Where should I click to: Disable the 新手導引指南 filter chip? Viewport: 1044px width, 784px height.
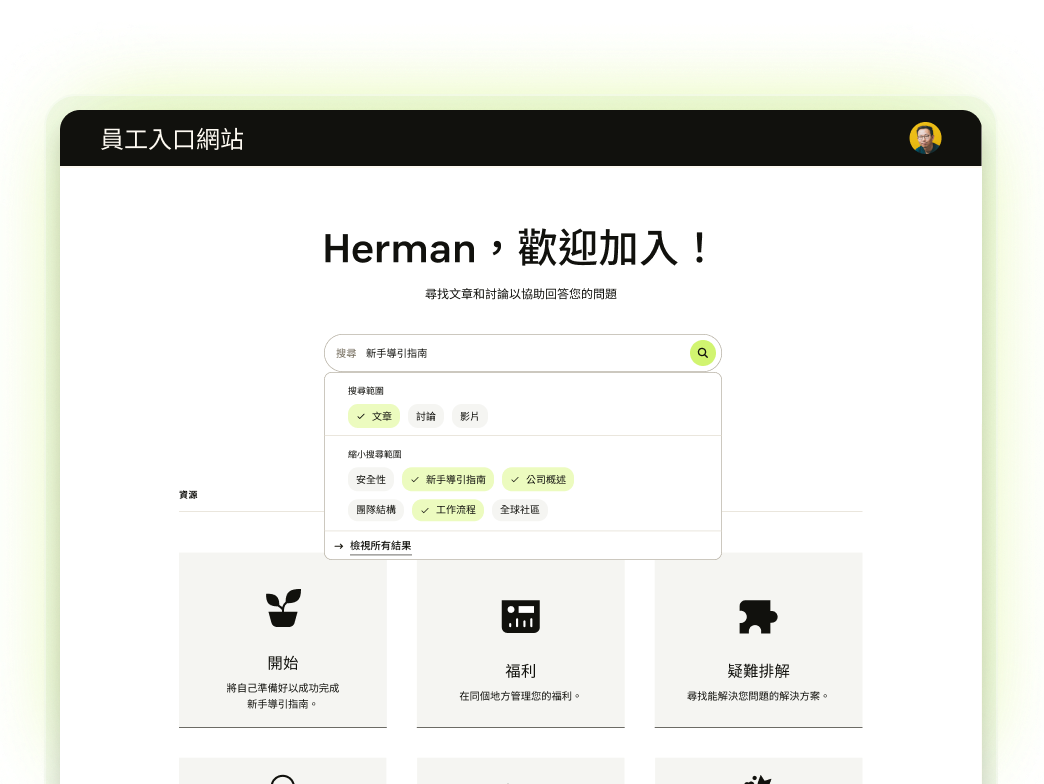[447, 479]
